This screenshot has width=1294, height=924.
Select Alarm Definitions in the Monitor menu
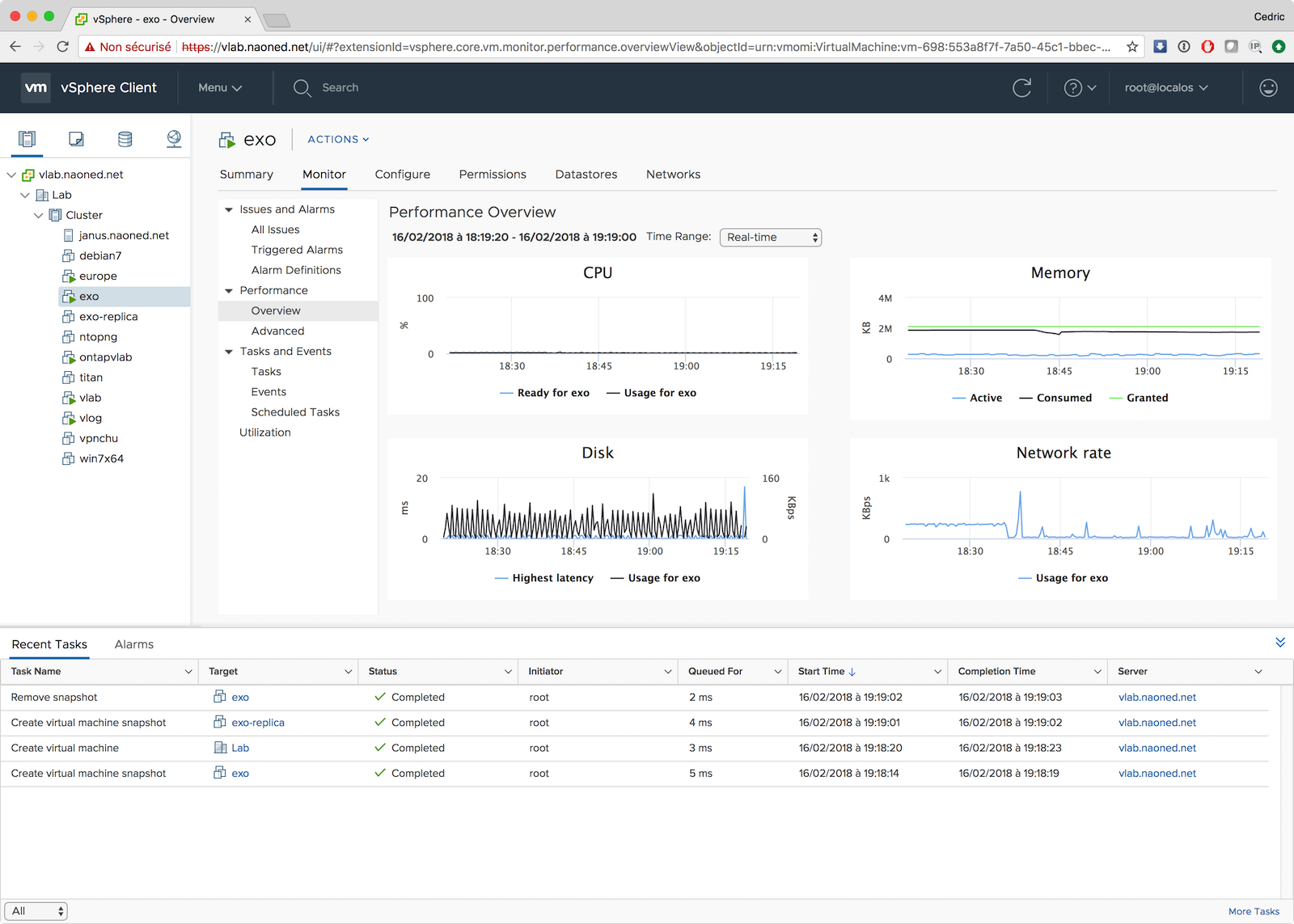click(296, 270)
